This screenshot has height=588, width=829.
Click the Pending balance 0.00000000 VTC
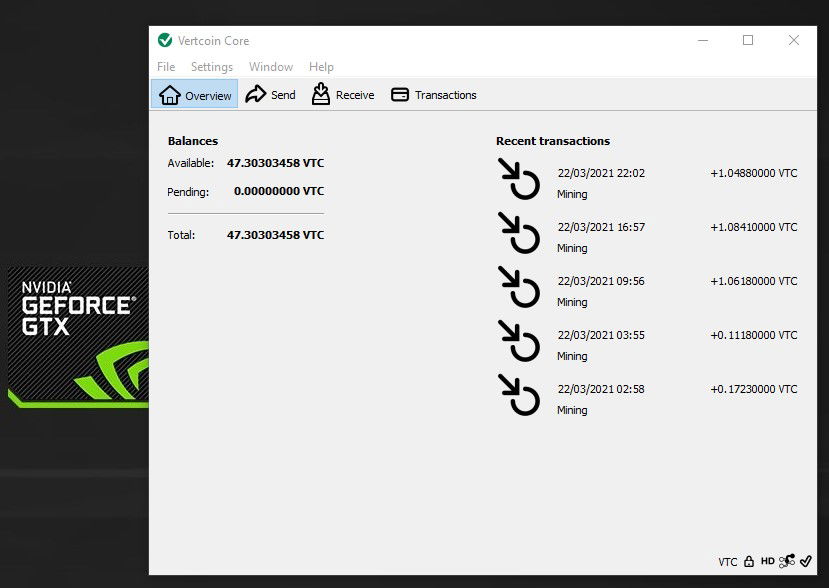coord(279,191)
